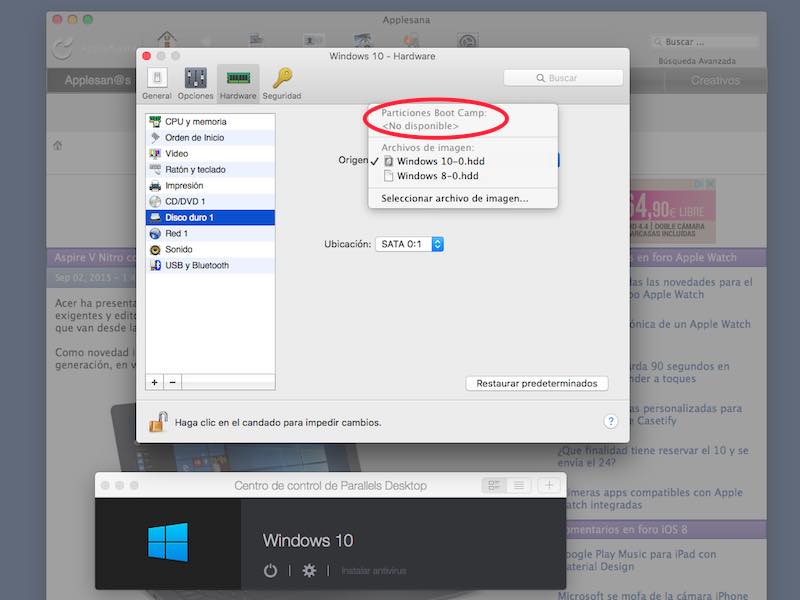The height and width of the screenshot is (600, 800).
Task: Open Windows 10 VM settings gear icon
Action: point(309,570)
